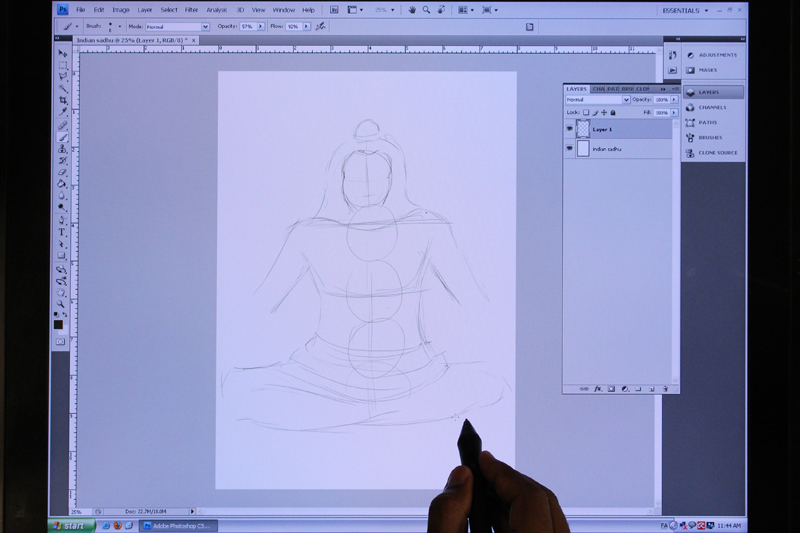Click the layer style fx icon
Viewport: 800px width, 533px height.
[597, 388]
